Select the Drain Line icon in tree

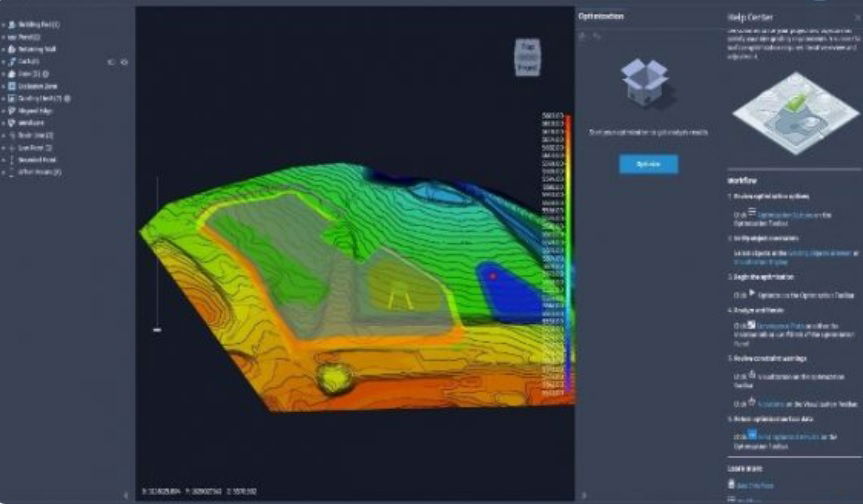[x=12, y=135]
